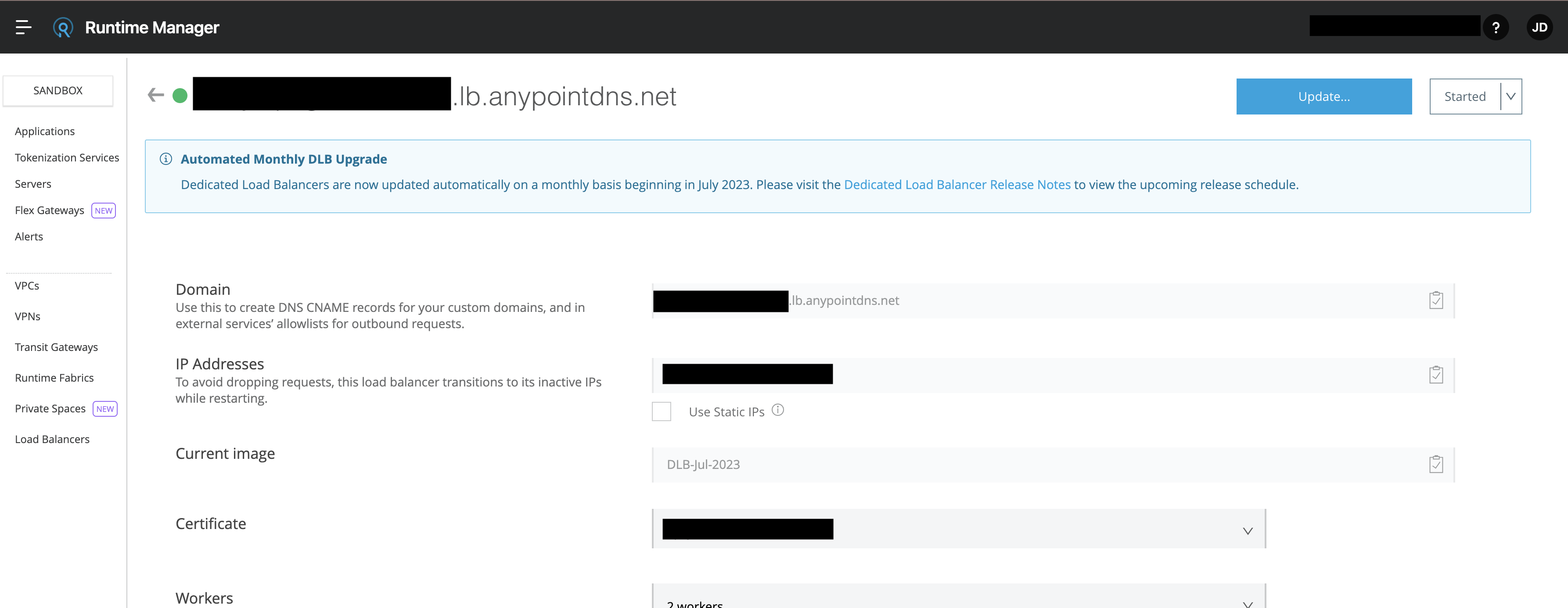
Task: Go to Load Balancers in sidebar
Action: (x=52, y=439)
